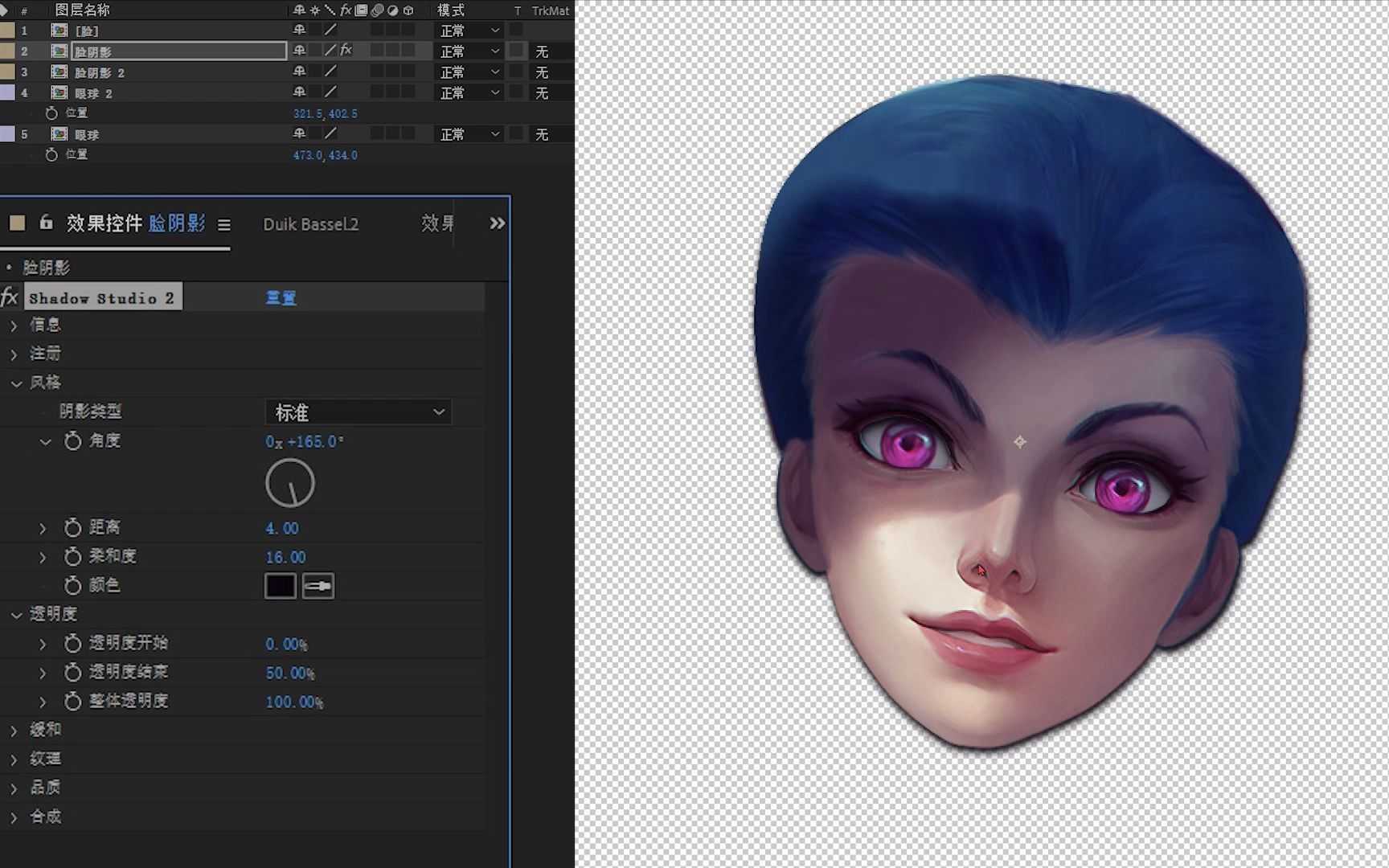Viewport: 1389px width, 868px height.
Task: Click the 柔和度 value 16.00
Action: pyautogui.click(x=285, y=557)
